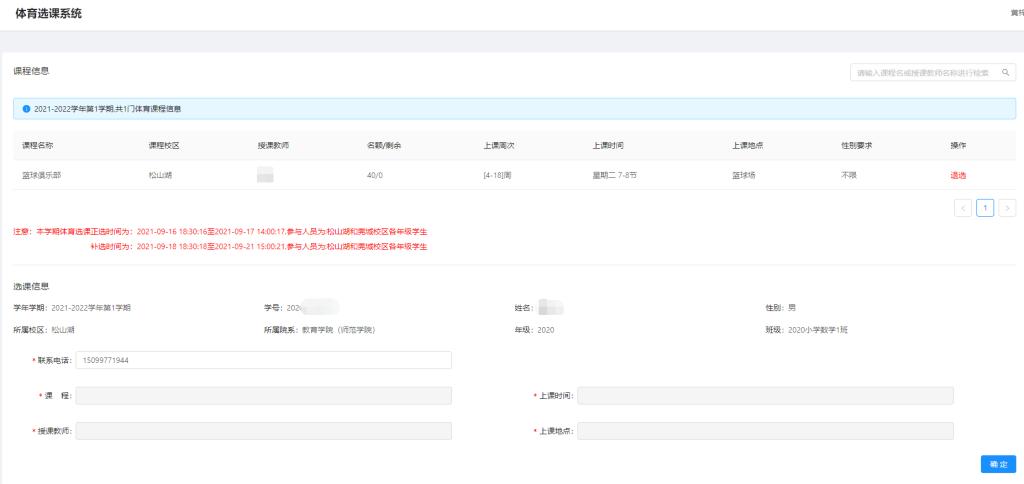Screen dimensions: 1024x484
Task: Click the 联系电话 phone input field
Action: [263, 360]
